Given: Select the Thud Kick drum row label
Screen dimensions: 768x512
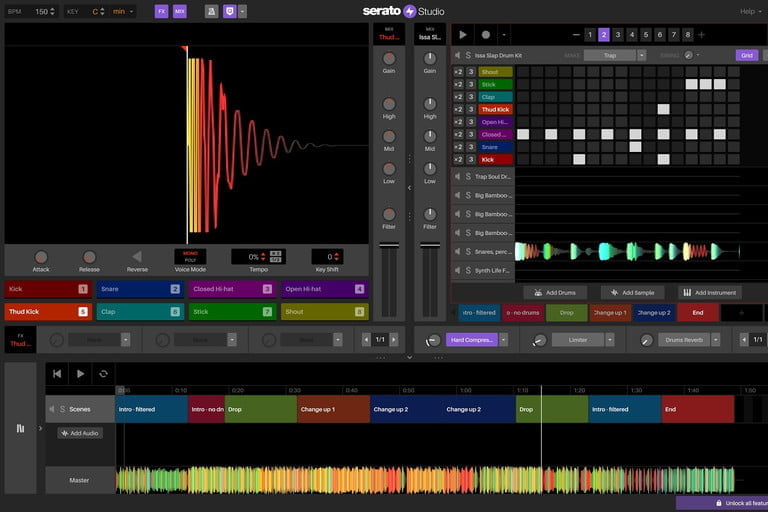Looking at the screenshot, I should (495, 109).
